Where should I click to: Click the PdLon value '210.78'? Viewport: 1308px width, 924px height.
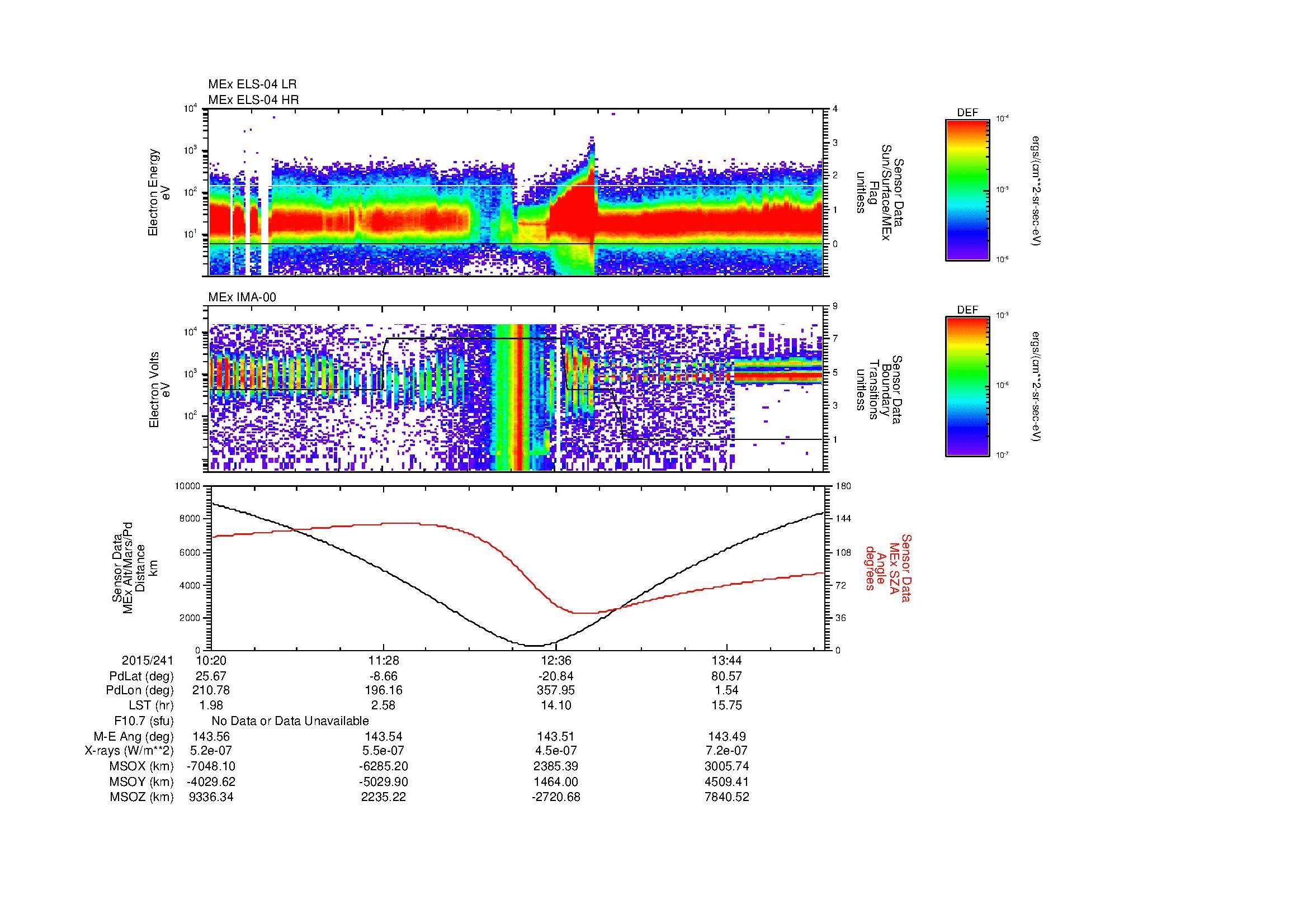(x=211, y=690)
